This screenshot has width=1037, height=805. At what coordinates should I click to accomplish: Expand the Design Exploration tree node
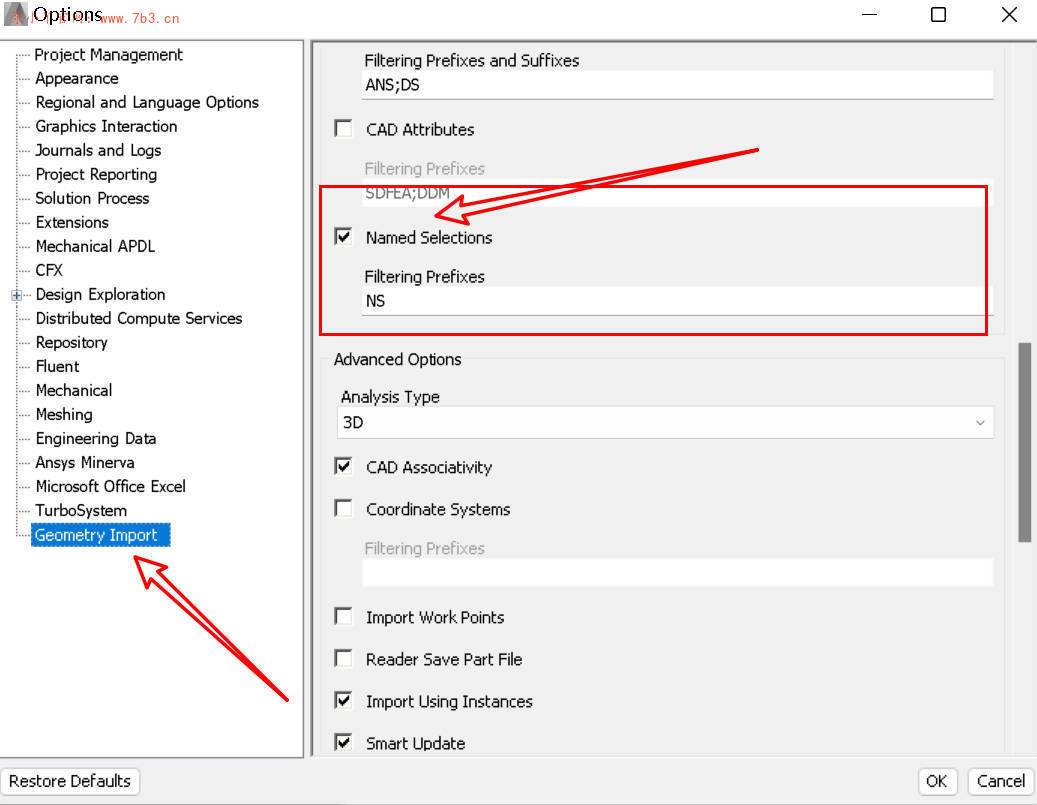(x=16, y=295)
